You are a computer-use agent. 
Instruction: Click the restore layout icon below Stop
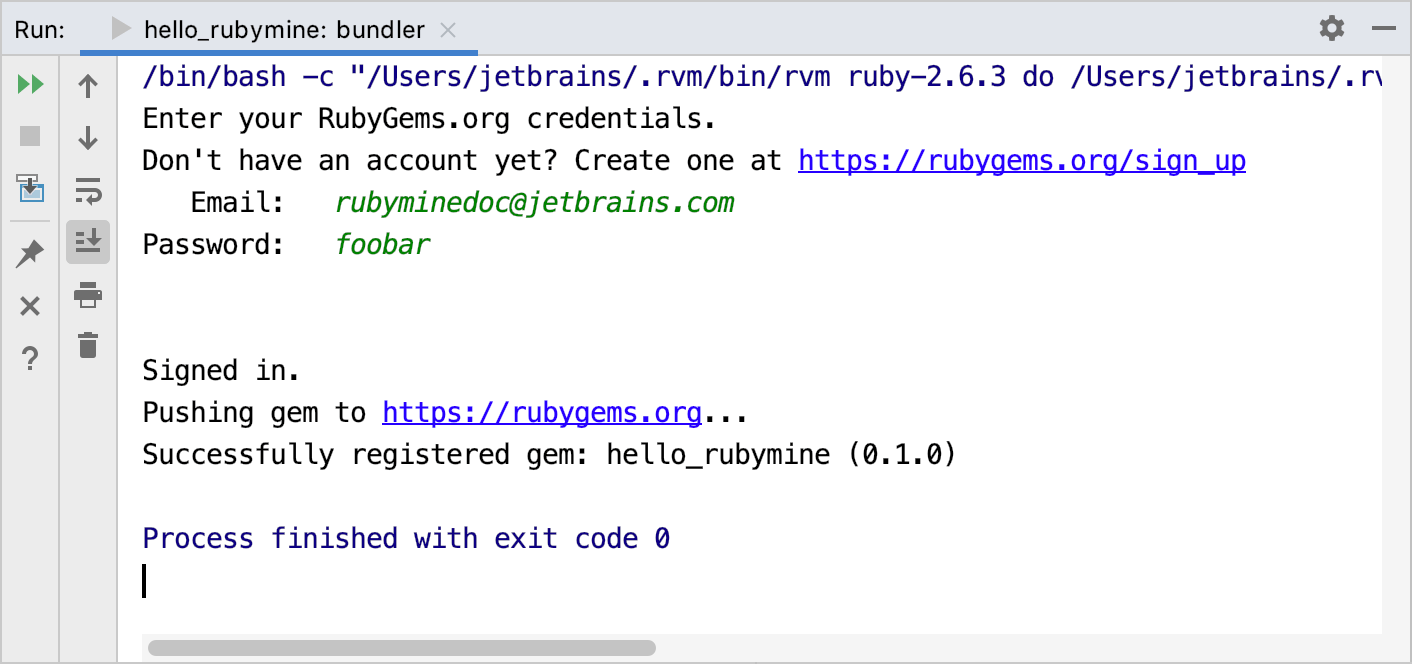click(x=30, y=190)
